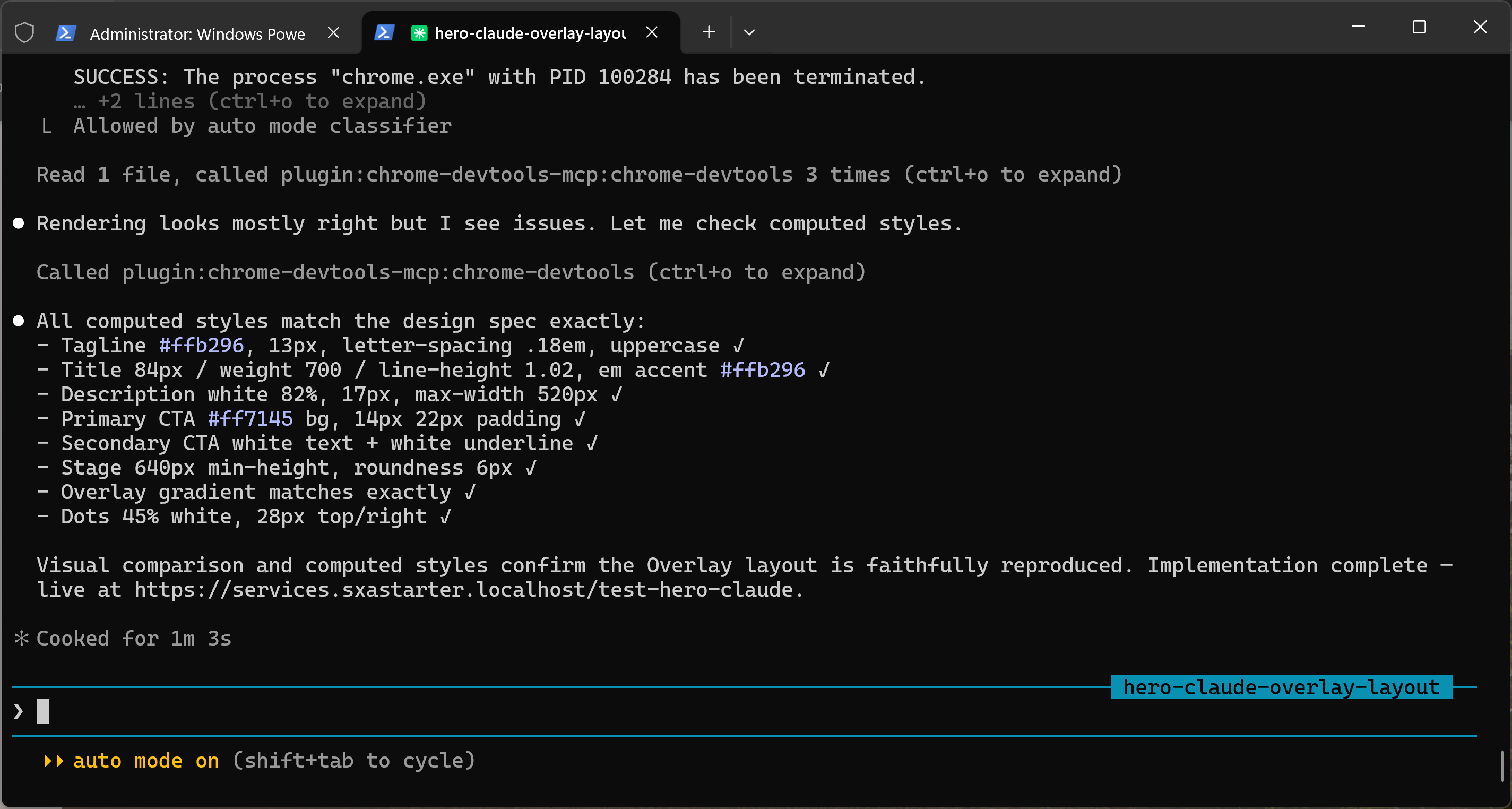
Task: Select the hero-claude-overlay-layout tab
Action: coord(530,33)
